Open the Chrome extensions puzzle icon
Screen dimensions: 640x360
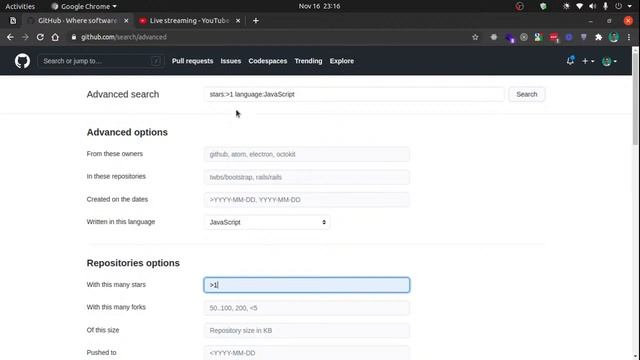pyautogui.click(x=598, y=37)
